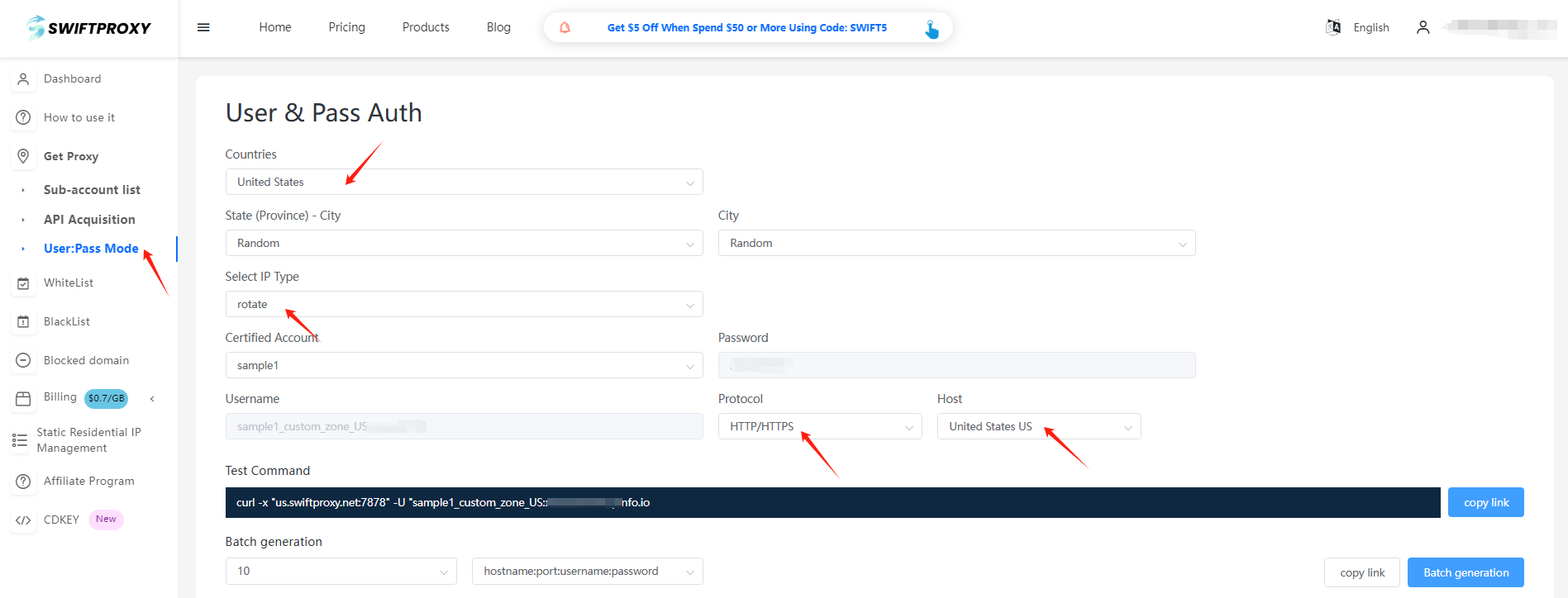Screen dimensions: 1568x598
Task: Click the Password field
Action: point(956,365)
